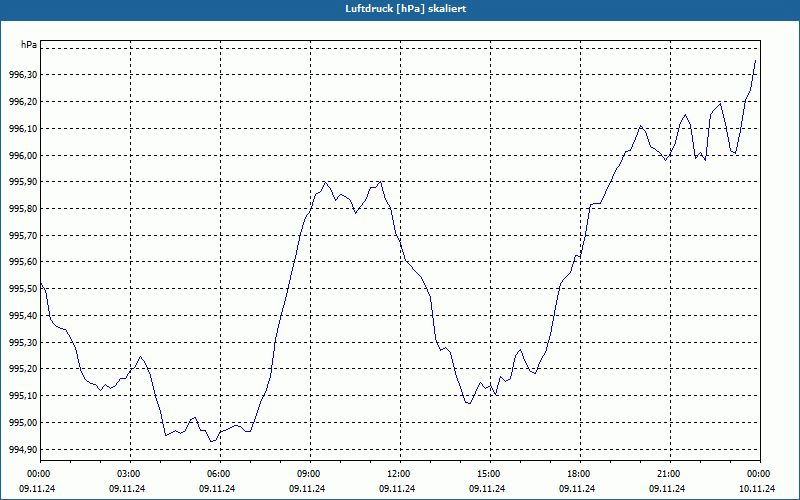The image size is (800, 500).
Task: Click the 12:00 x-axis label
Action: 400,474
